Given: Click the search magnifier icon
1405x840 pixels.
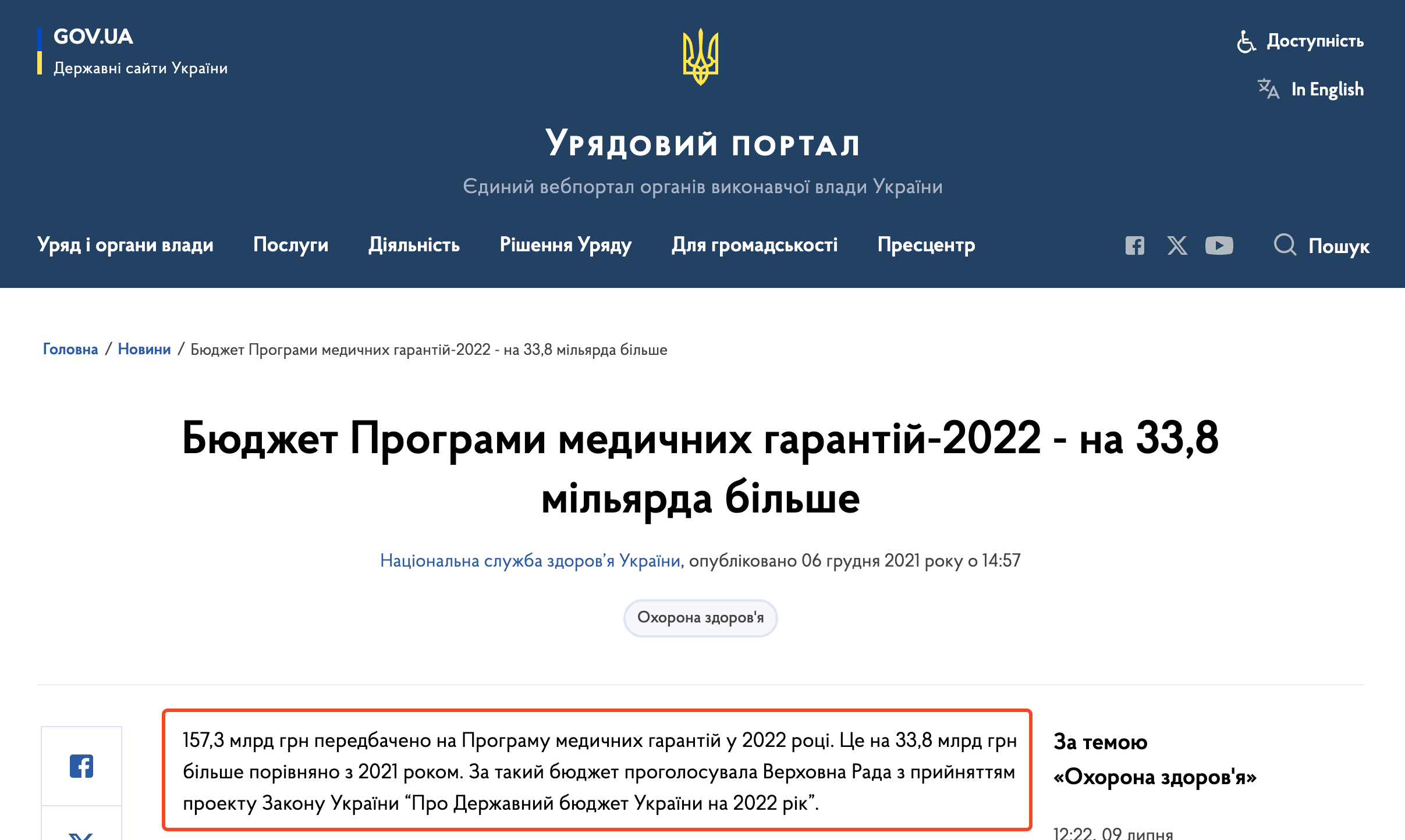Looking at the screenshot, I should point(1285,245).
